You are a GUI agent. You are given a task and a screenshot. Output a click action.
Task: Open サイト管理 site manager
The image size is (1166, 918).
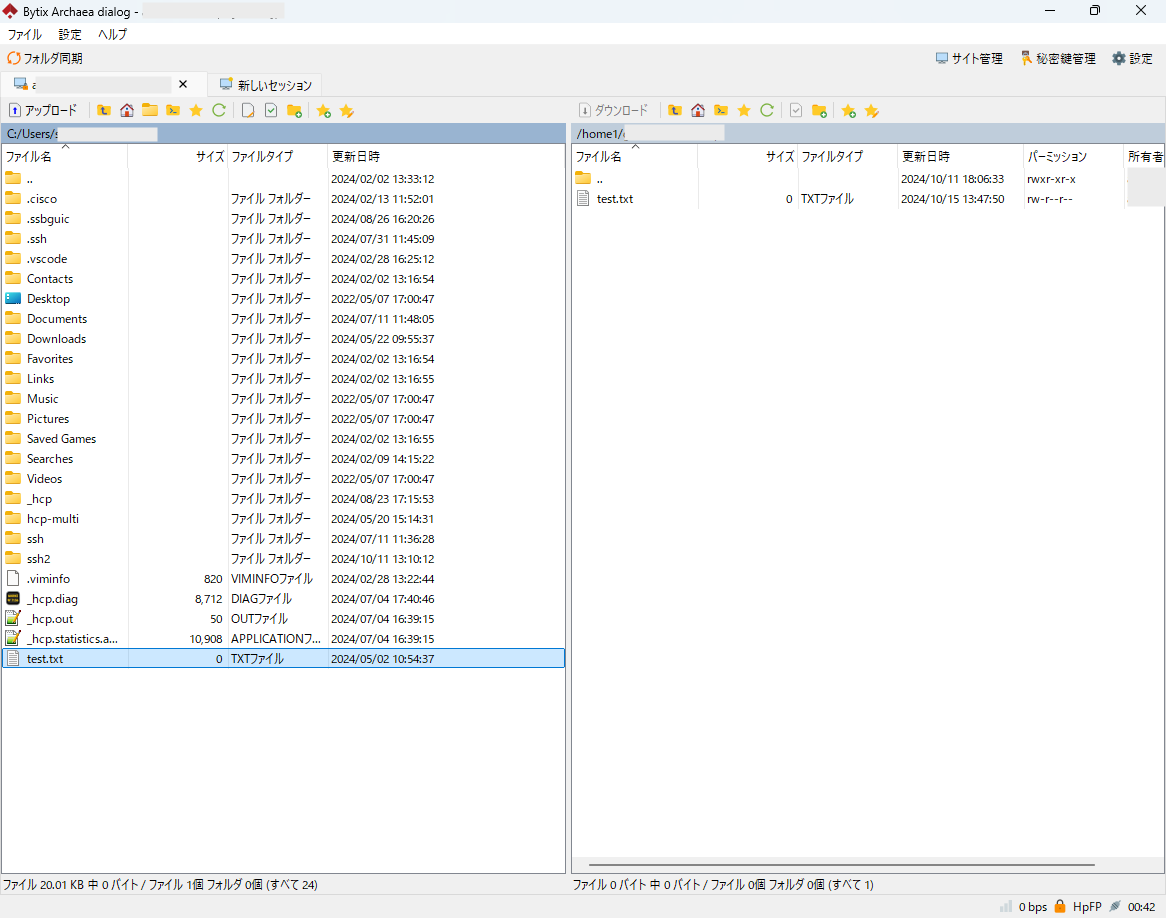pos(969,59)
